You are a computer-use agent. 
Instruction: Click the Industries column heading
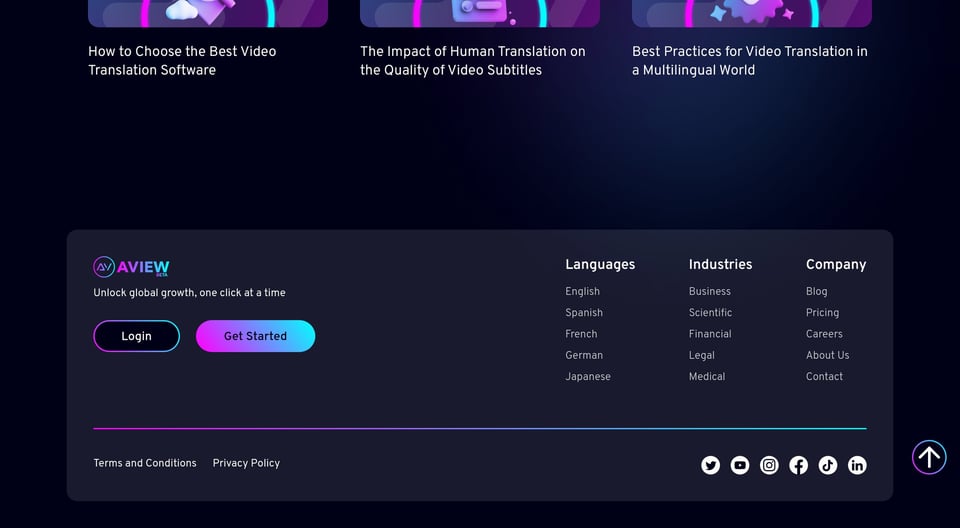coord(721,265)
